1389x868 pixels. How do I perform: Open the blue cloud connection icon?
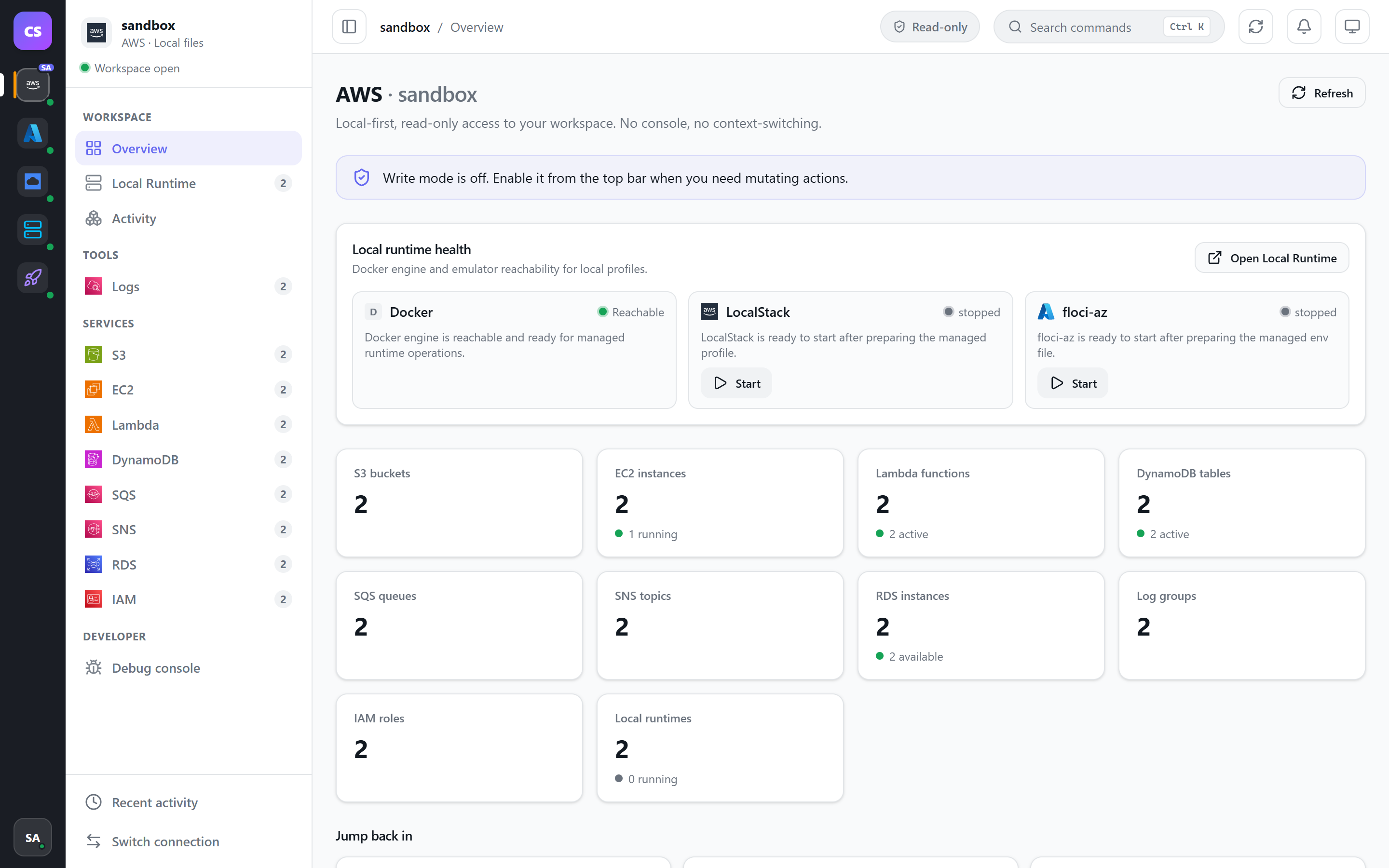point(33,181)
